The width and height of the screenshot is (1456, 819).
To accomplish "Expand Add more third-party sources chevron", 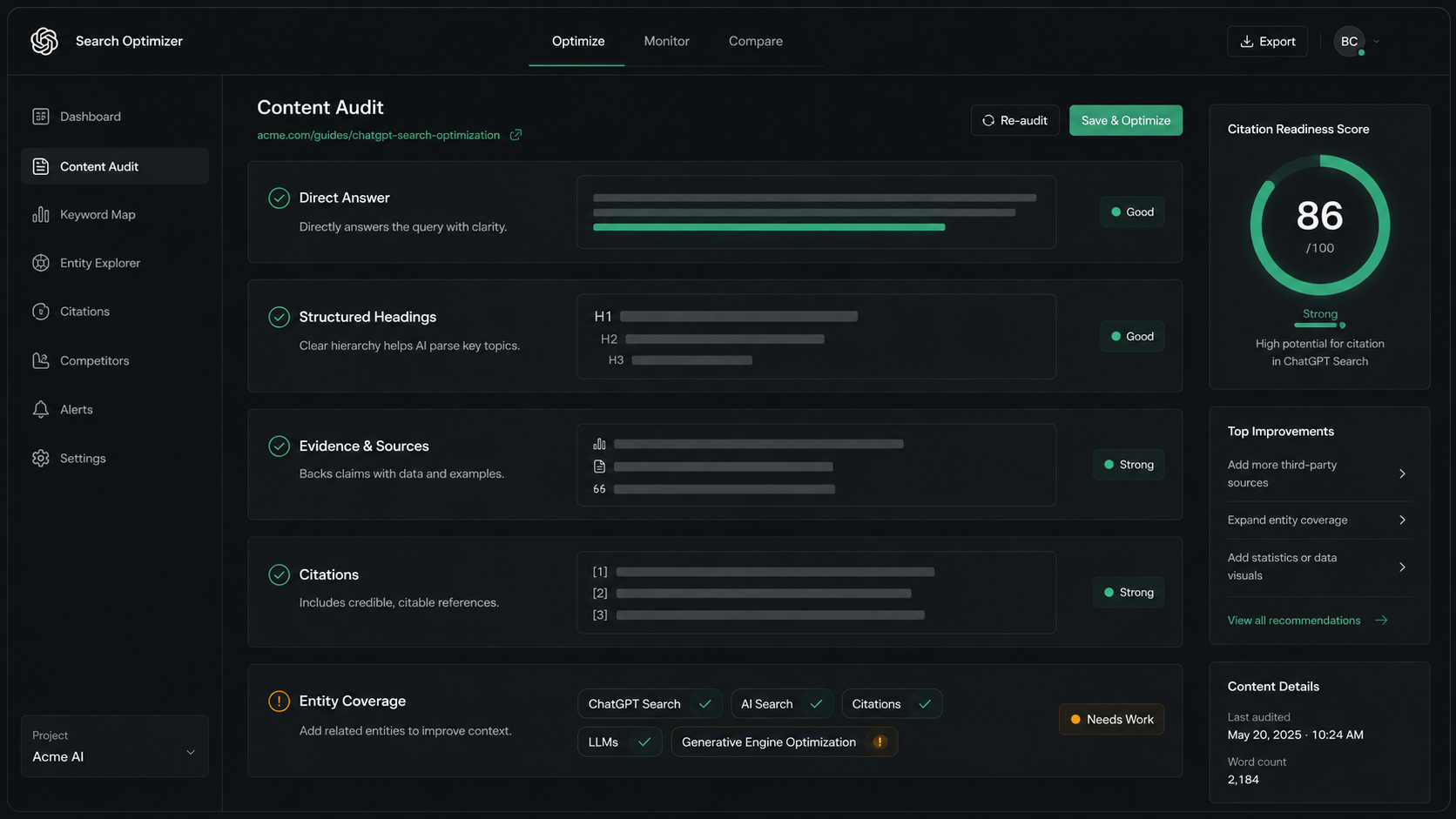I will pos(1402,474).
